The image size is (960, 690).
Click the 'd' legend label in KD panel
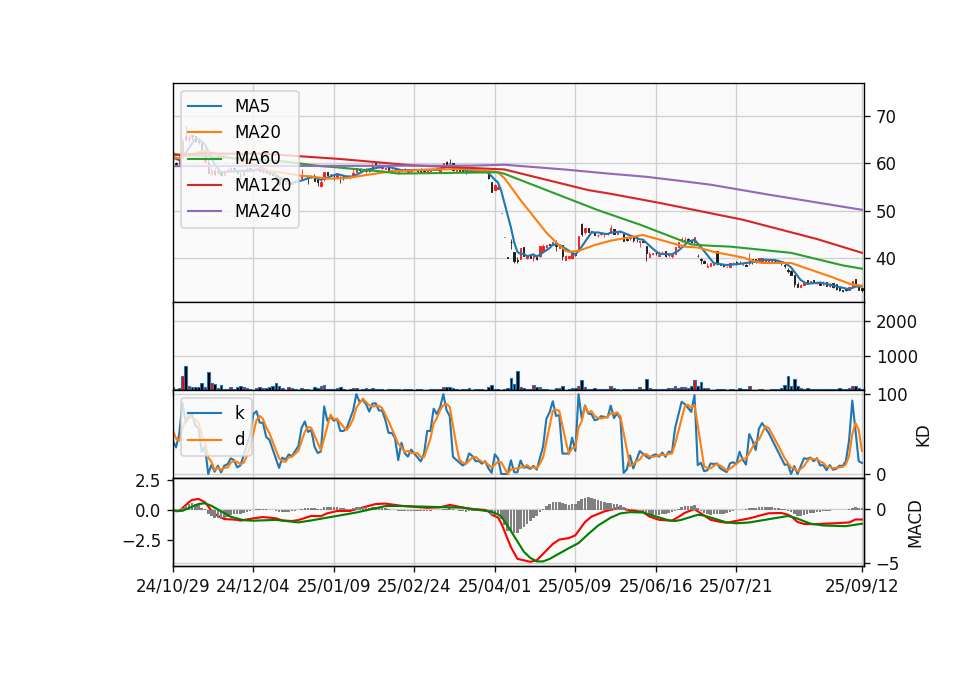[x=240, y=439]
